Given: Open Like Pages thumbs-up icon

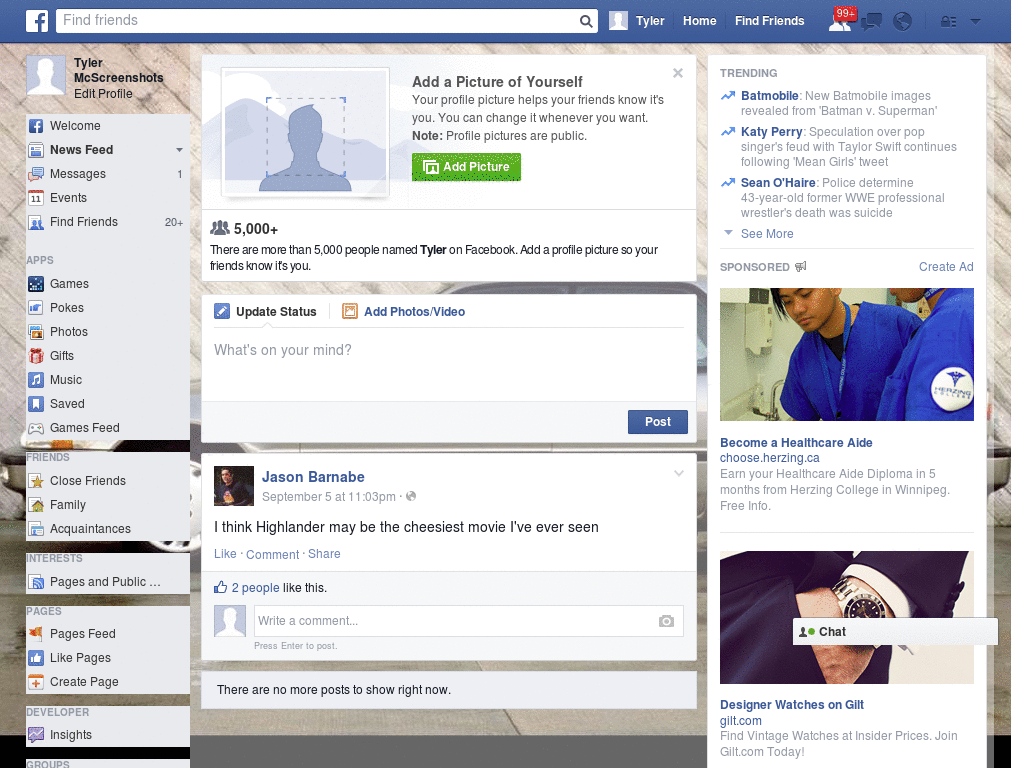Looking at the screenshot, I should point(36,658).
